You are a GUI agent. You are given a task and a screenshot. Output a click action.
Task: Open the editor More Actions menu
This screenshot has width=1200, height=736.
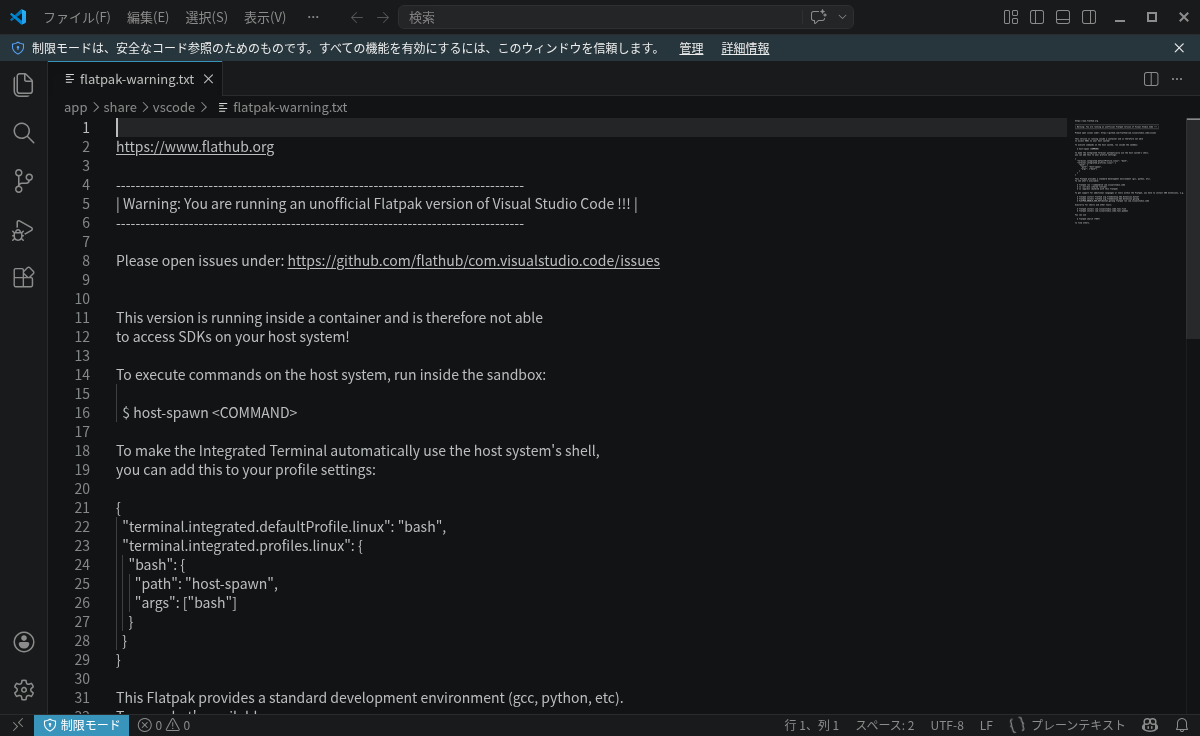tap(1177, 79)
